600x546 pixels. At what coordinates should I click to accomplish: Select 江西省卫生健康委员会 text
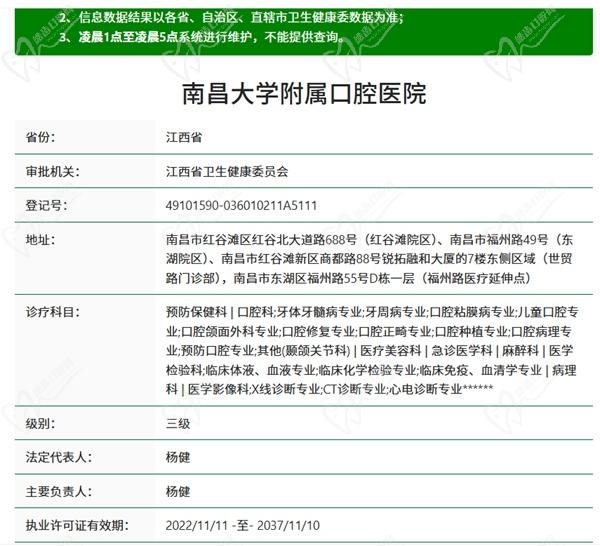[x=227, y=171]
